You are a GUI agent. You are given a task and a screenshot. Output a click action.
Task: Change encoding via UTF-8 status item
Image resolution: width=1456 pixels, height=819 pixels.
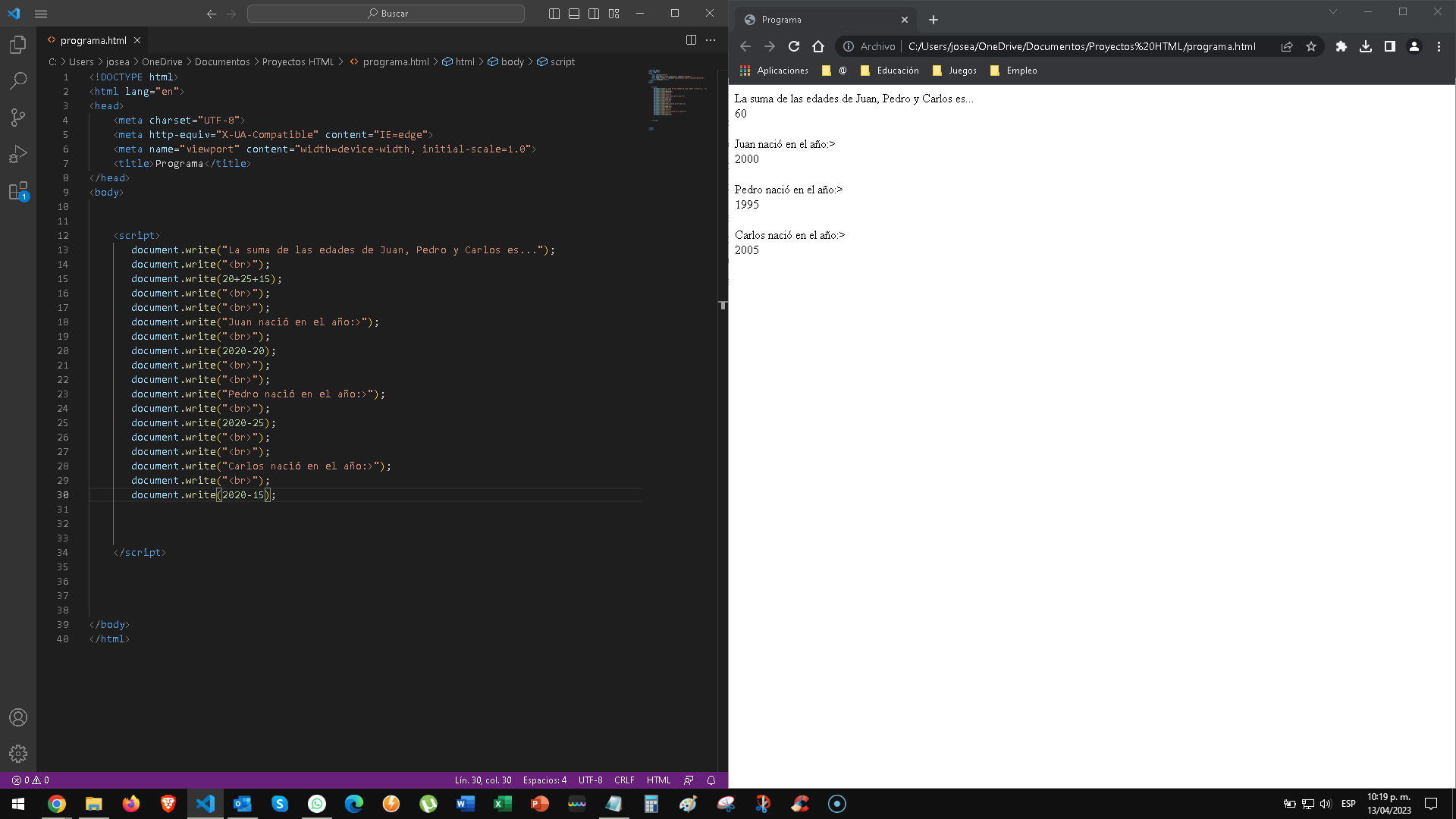(x=591, y=780)
